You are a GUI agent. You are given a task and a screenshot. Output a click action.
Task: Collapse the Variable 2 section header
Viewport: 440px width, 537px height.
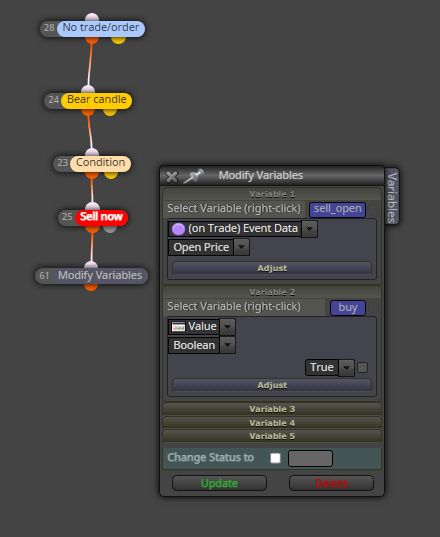coord(272,292)
